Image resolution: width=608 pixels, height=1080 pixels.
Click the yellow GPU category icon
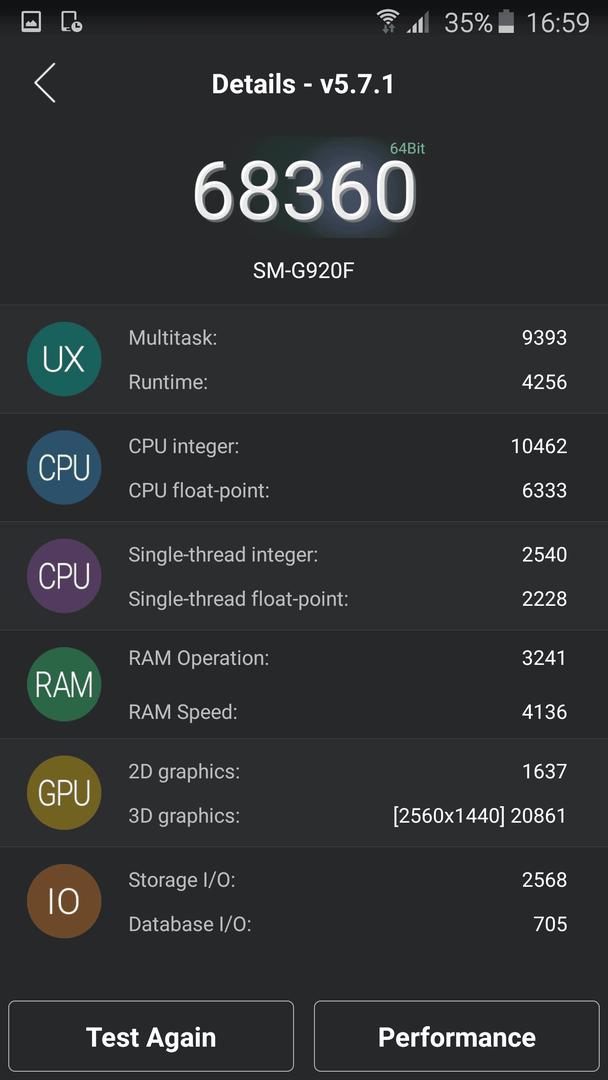pyautogui.click(x=64, y=793)
